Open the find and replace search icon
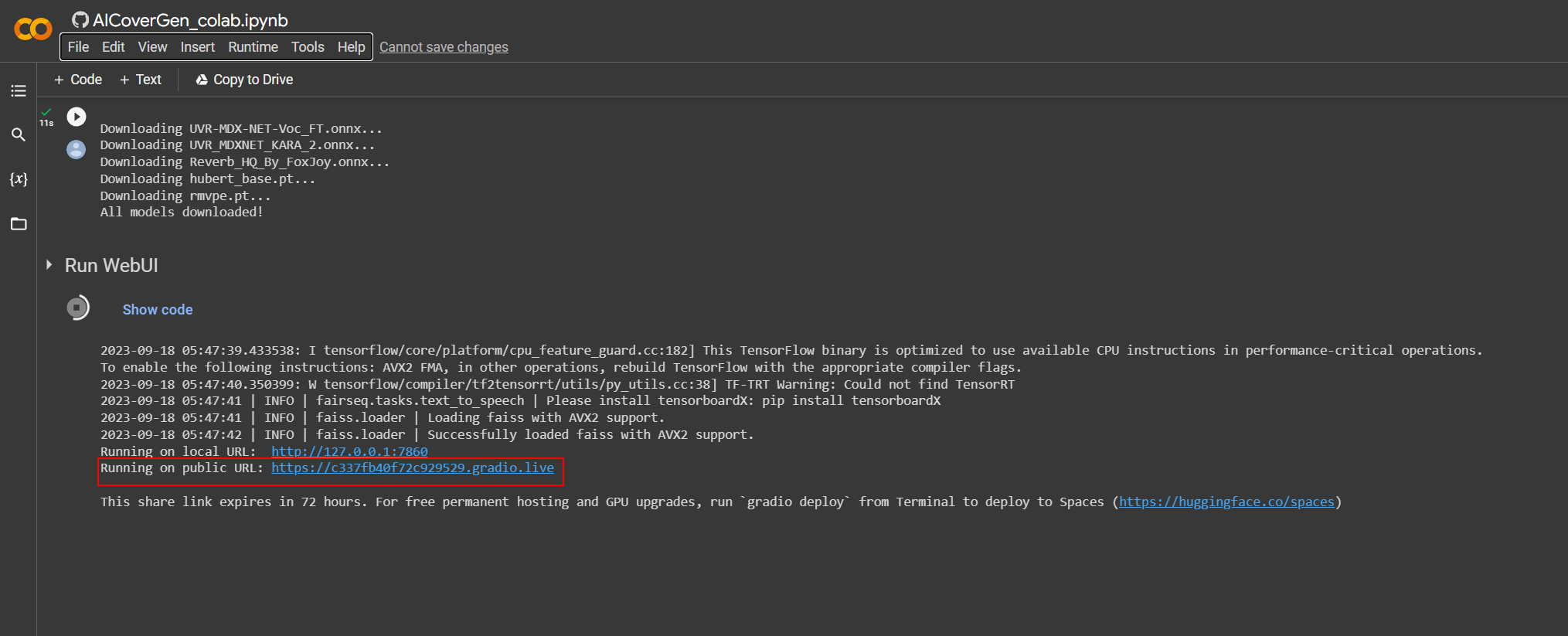1568x636 pixels. point(19,134)
